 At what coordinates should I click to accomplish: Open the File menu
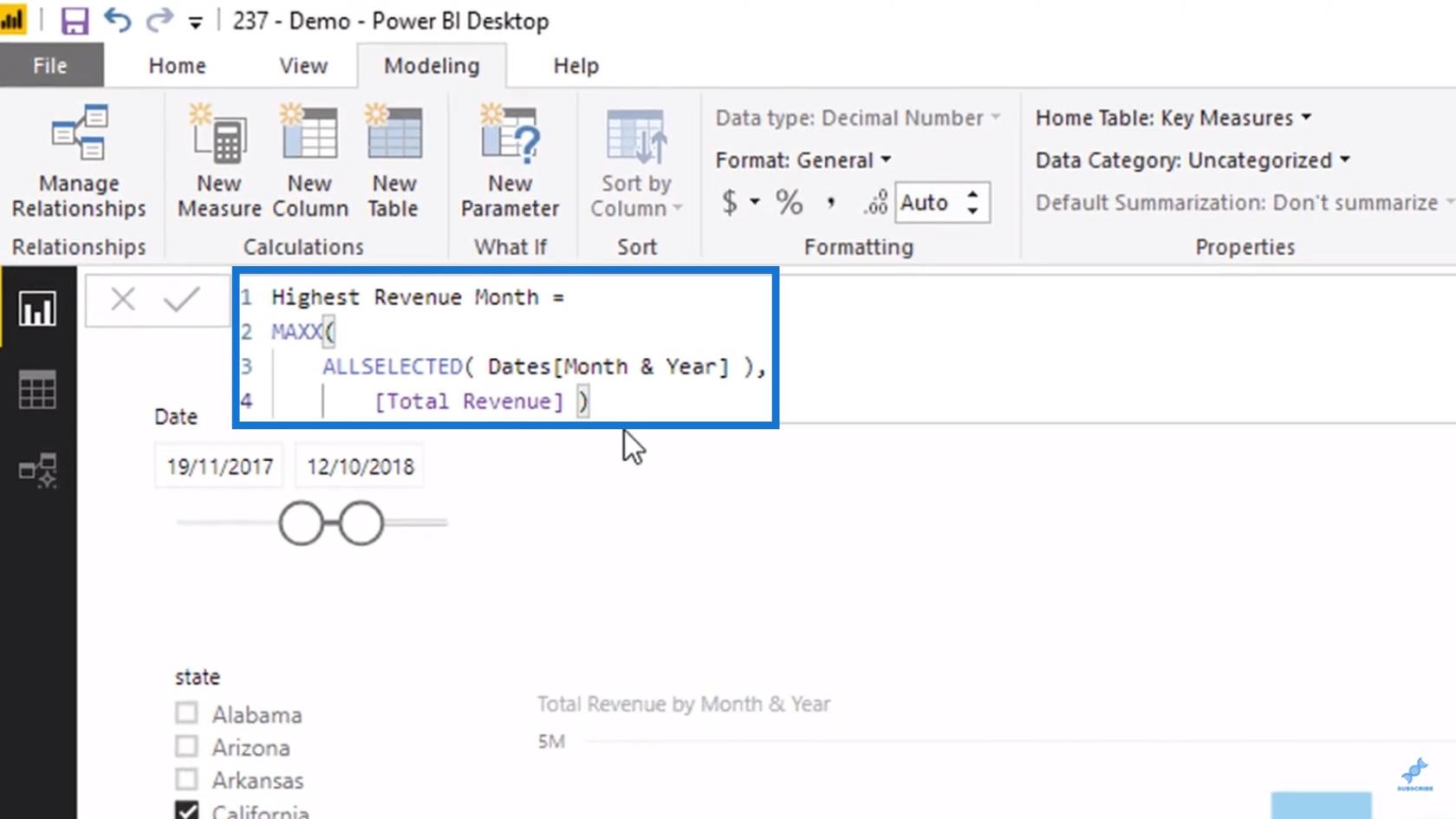(x=51, y=65)
